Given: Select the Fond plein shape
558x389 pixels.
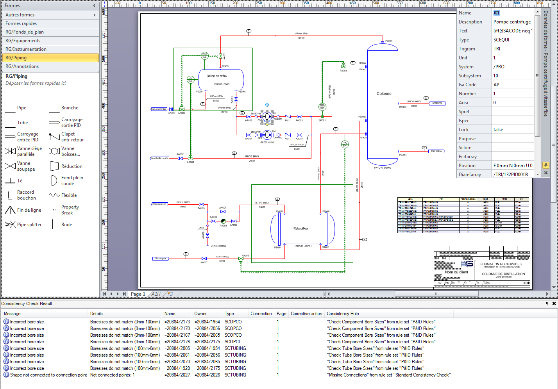Looking at the screenshot, I should coord(67,180).
